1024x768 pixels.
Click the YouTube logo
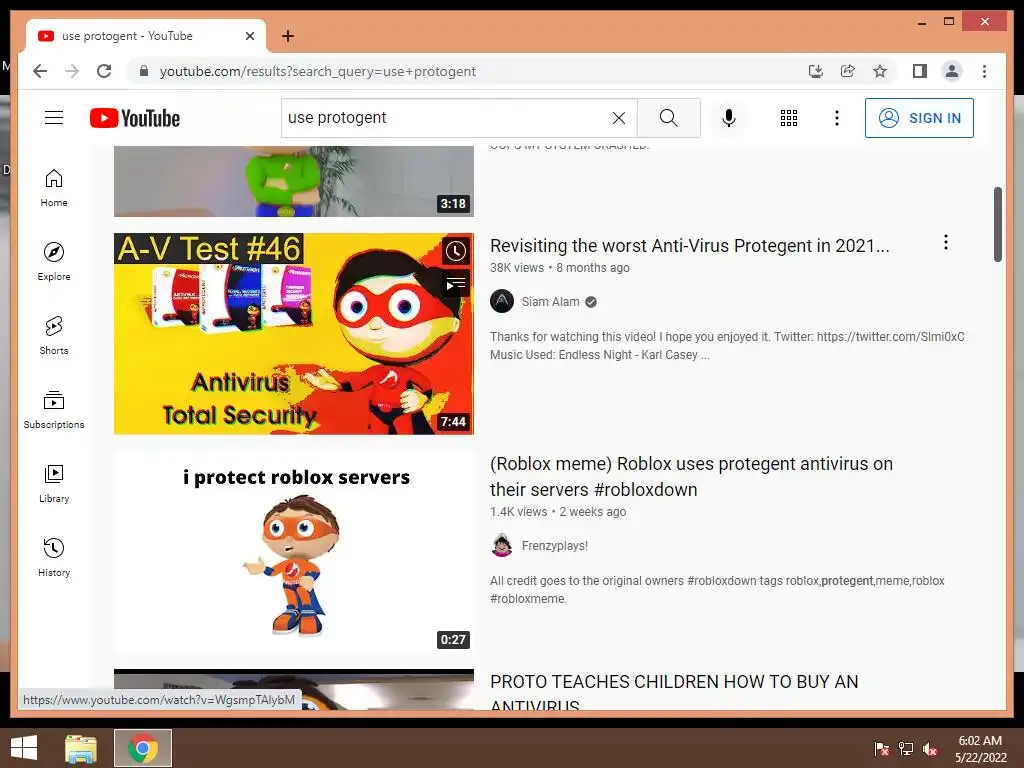click(135, 118)
